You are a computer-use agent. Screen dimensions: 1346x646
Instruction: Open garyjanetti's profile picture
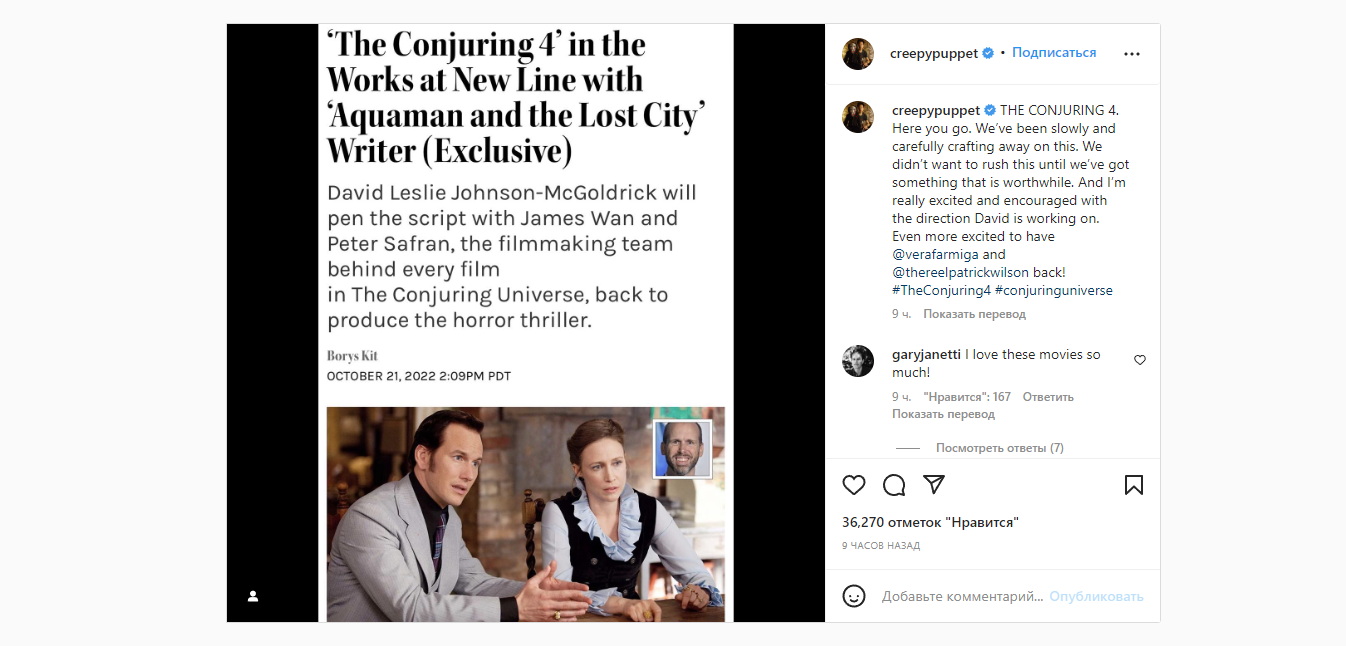tap(858, 361)
